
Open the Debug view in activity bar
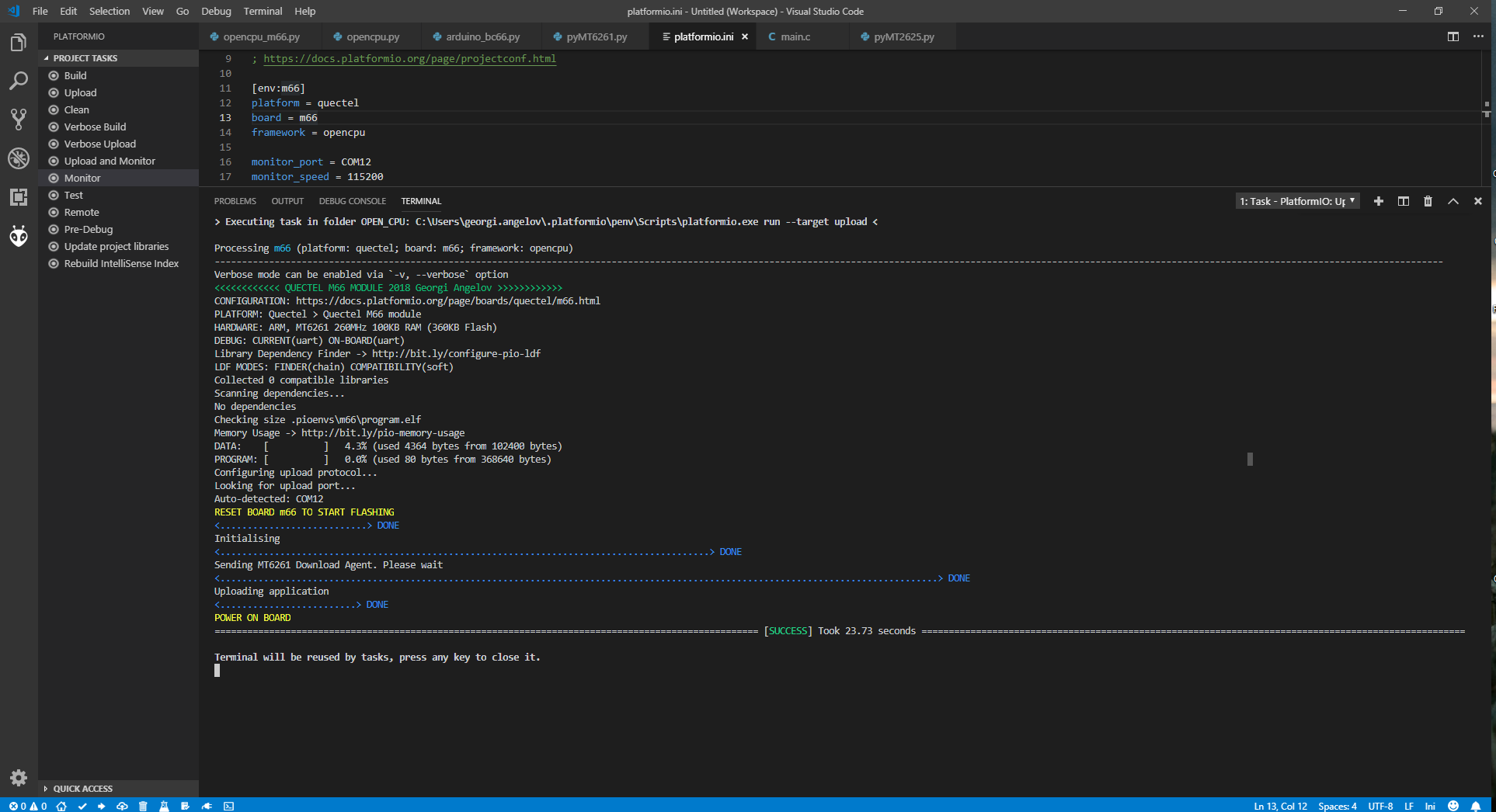pos(19,158)
